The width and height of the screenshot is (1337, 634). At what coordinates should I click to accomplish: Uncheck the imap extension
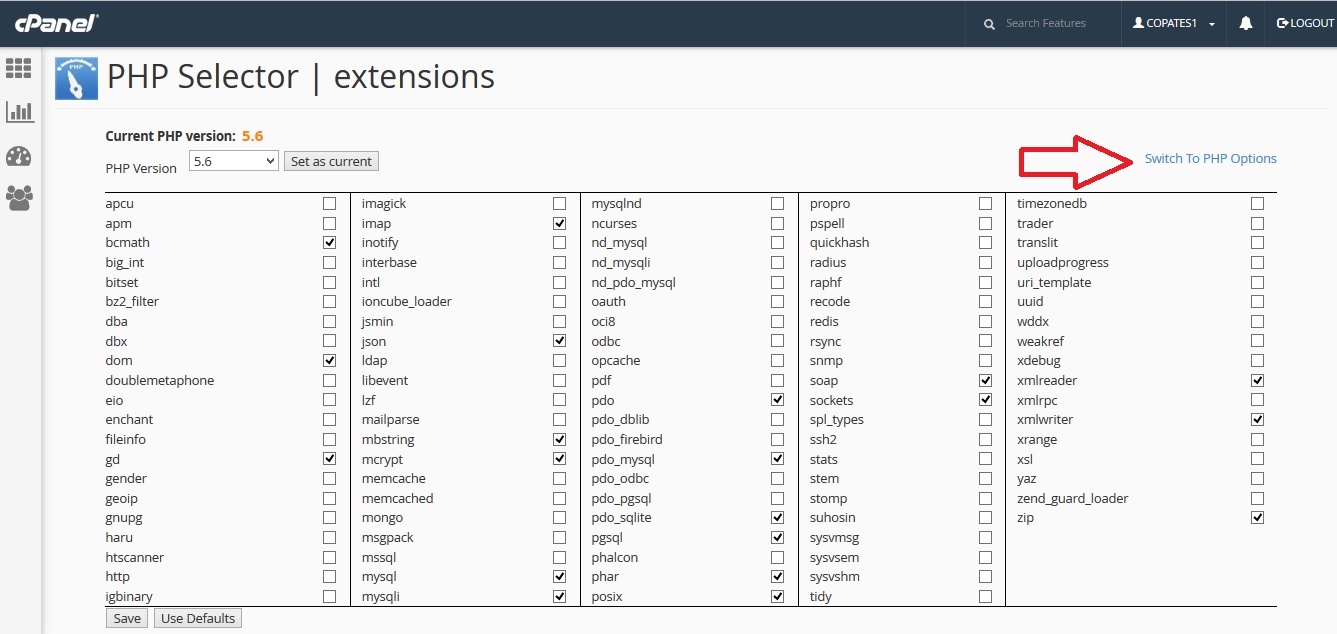[x=559, y=223]
